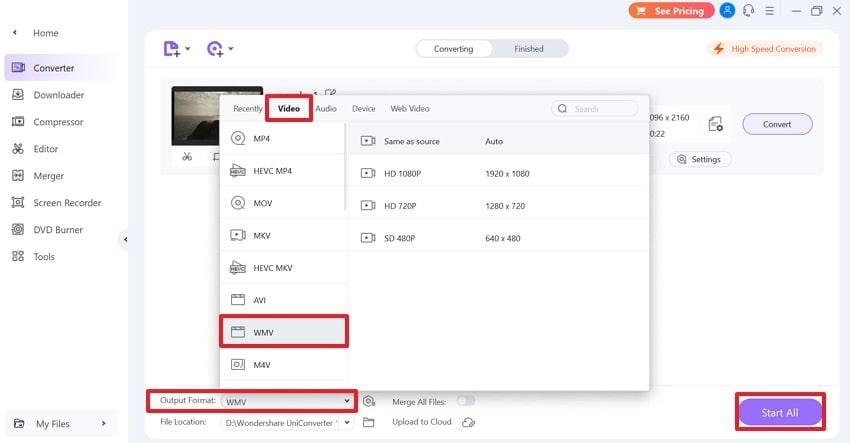Open output format settings gear icon
This screenshot has width=850, height=443.
coord(369,401)
